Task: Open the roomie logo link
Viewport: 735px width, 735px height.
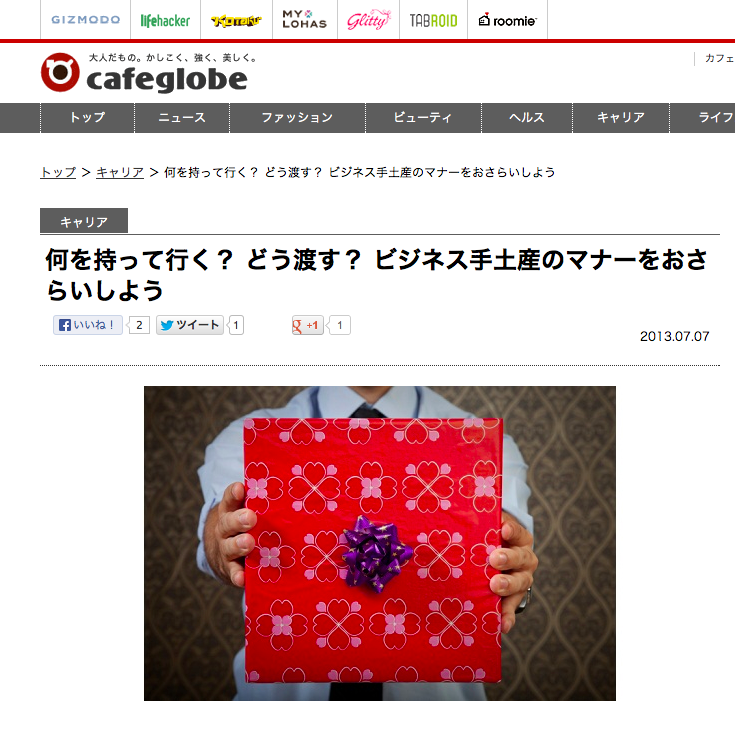Action: click(x=507, y=20)
